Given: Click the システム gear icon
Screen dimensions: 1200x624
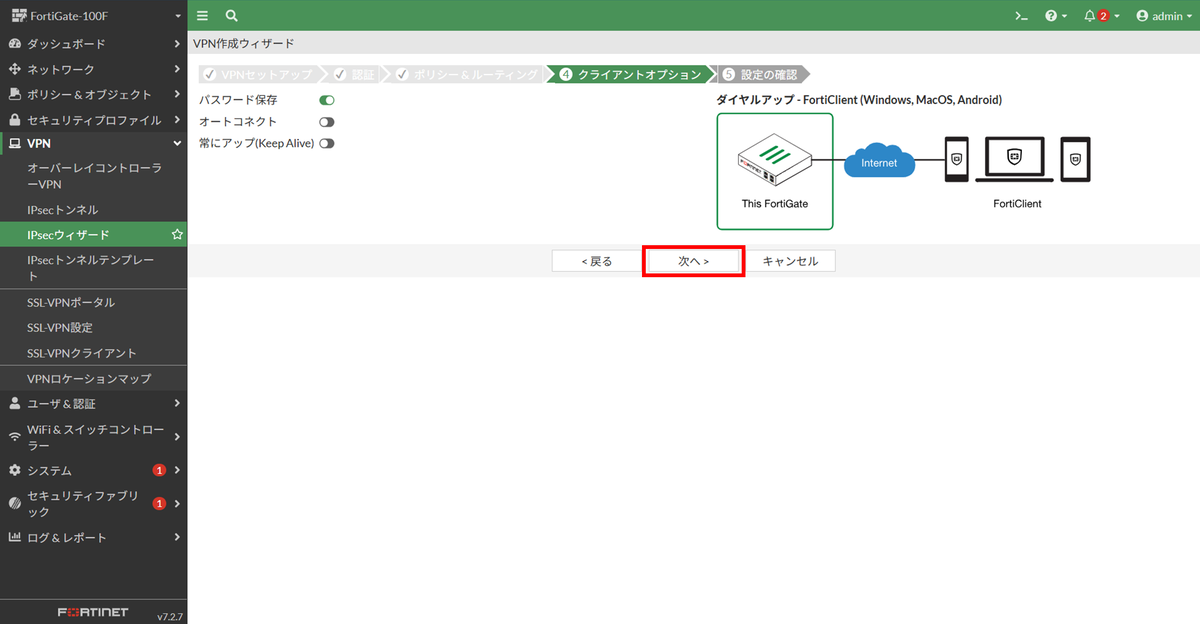Looking at the screenshot, I should 15,470.
